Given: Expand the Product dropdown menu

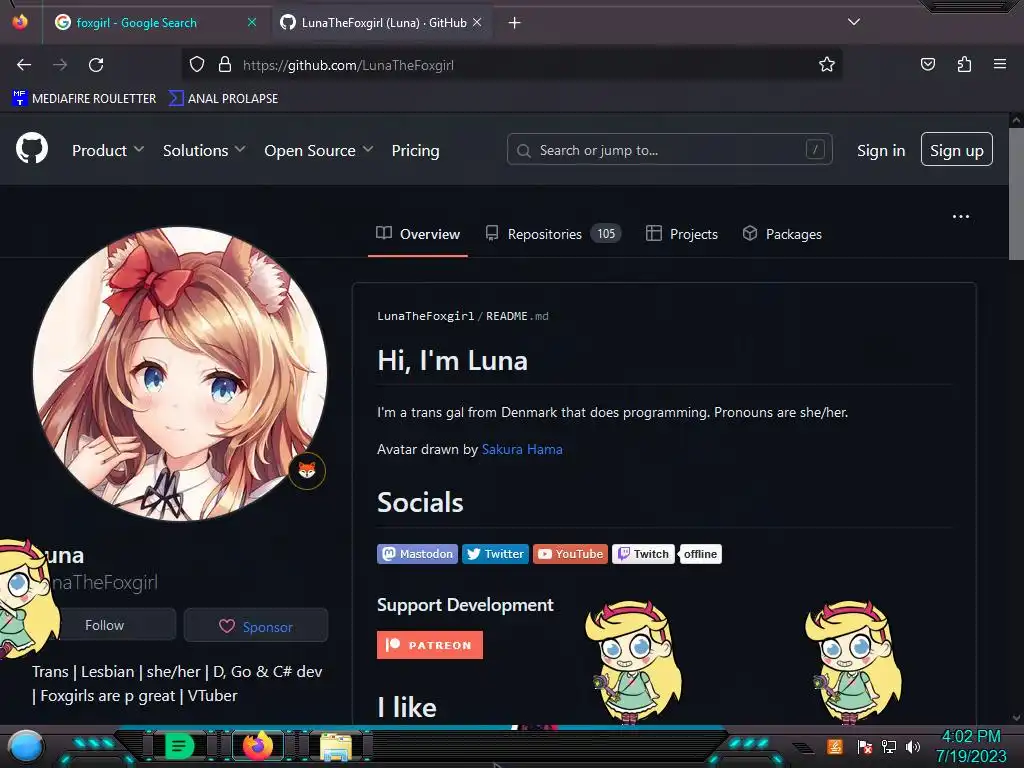Looking at the screenshot, I should [108, 150].
